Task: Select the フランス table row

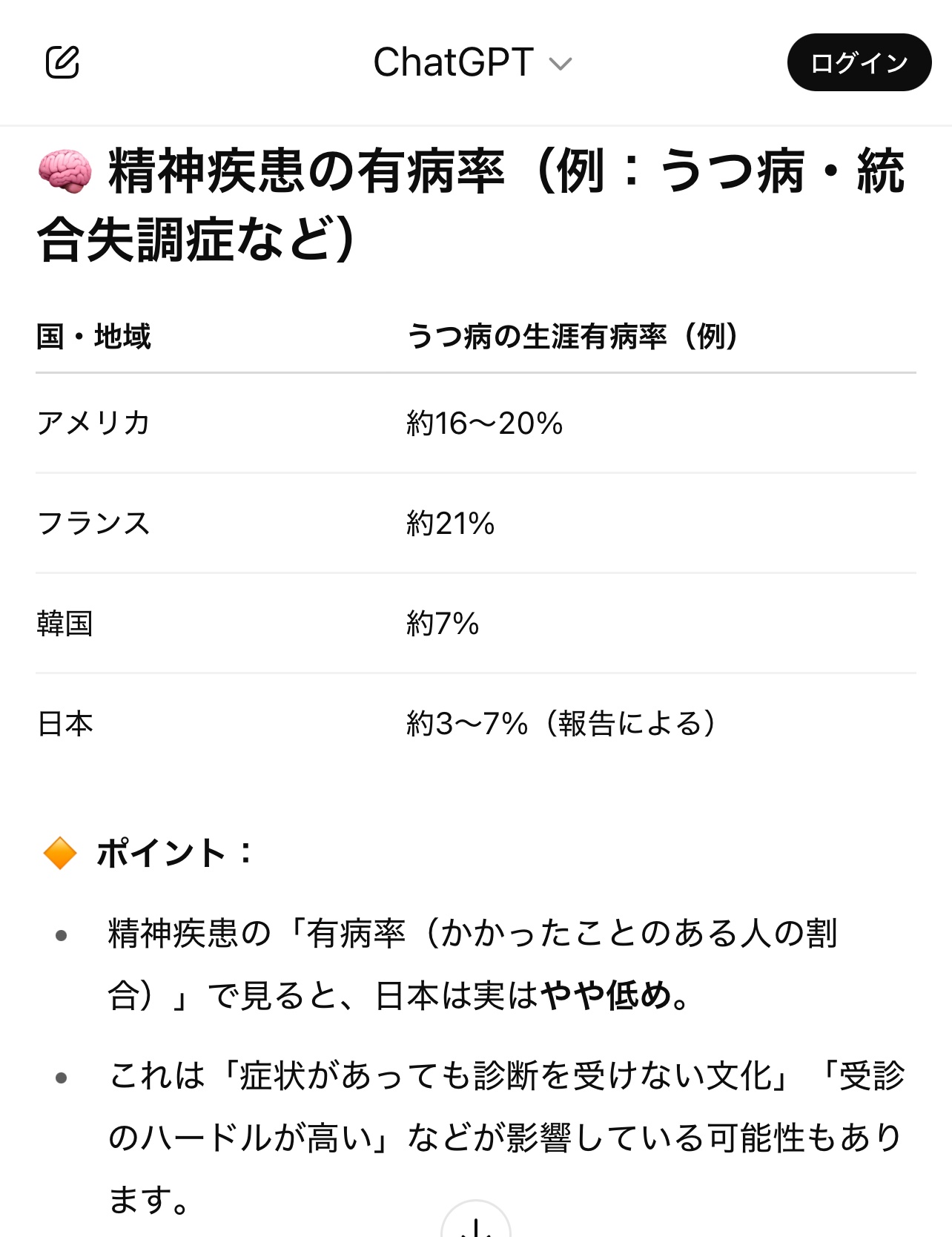Action: 476,523
